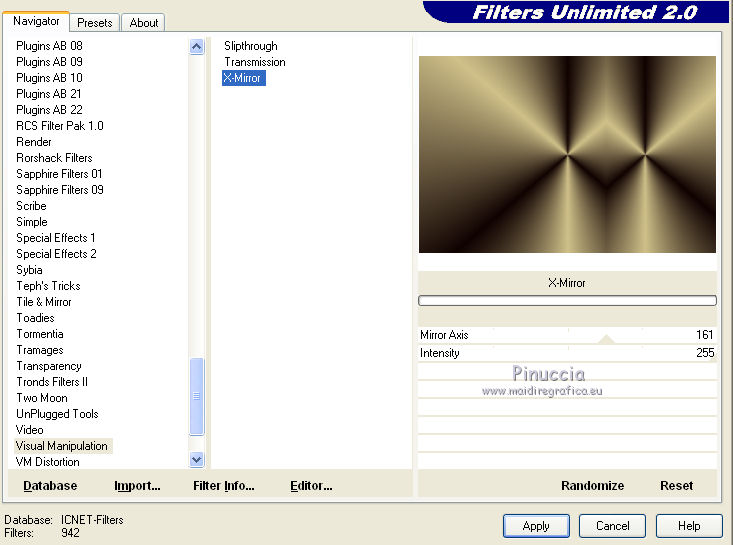
Task: Select the Scribe category
Action: click(x=31, y=206)
